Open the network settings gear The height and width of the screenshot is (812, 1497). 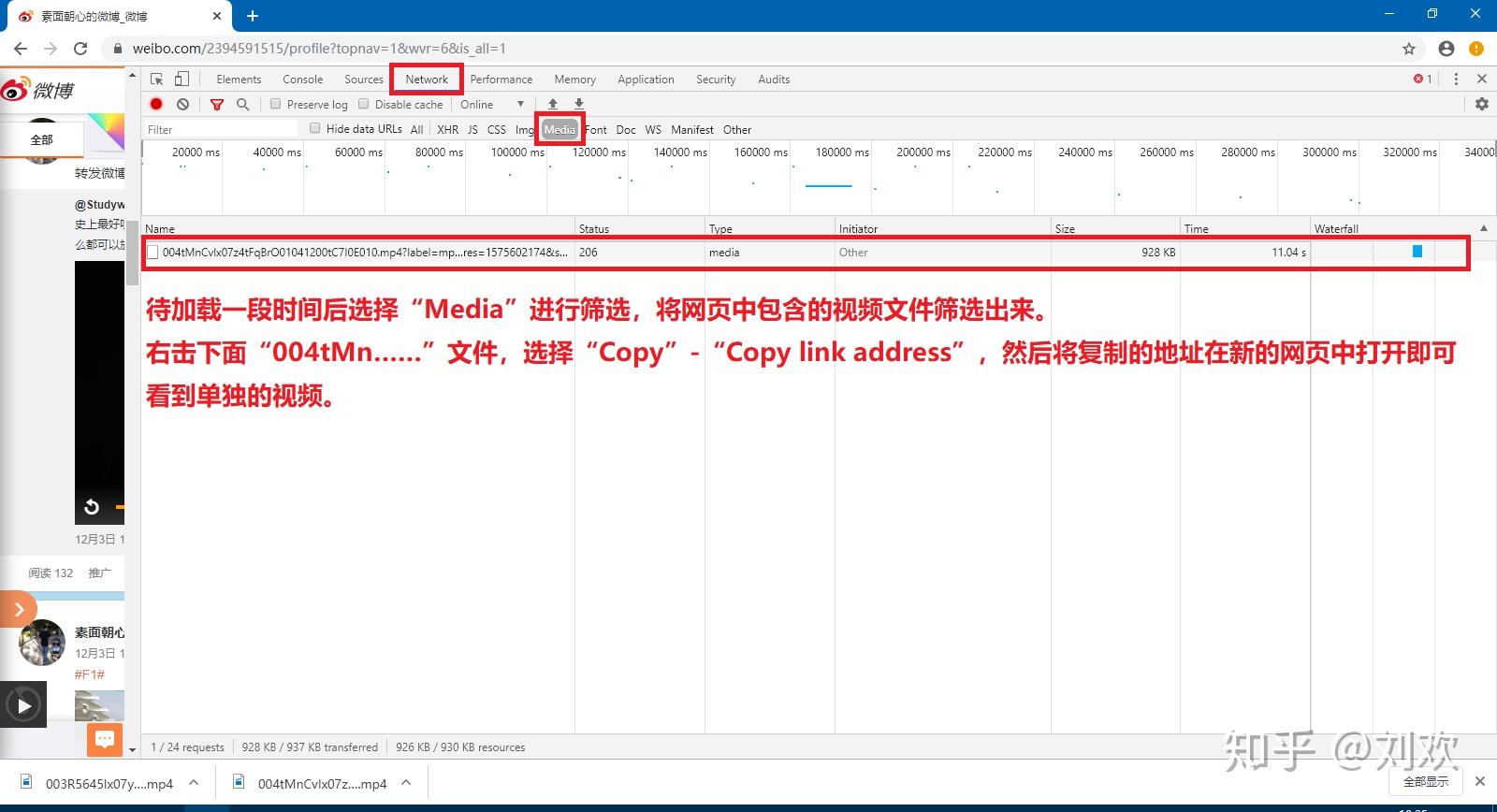[1482, 104]
